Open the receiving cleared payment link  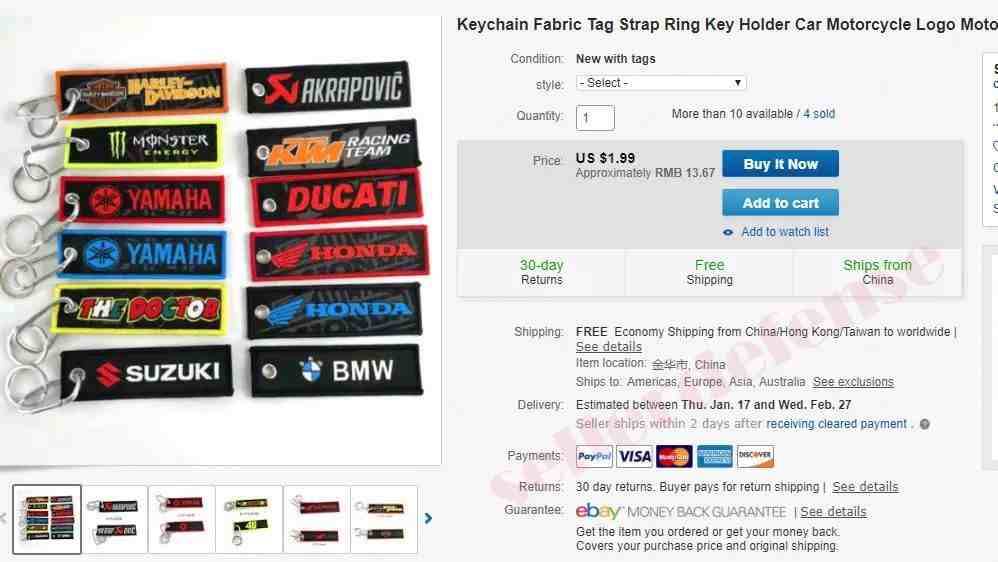point(836,424)
